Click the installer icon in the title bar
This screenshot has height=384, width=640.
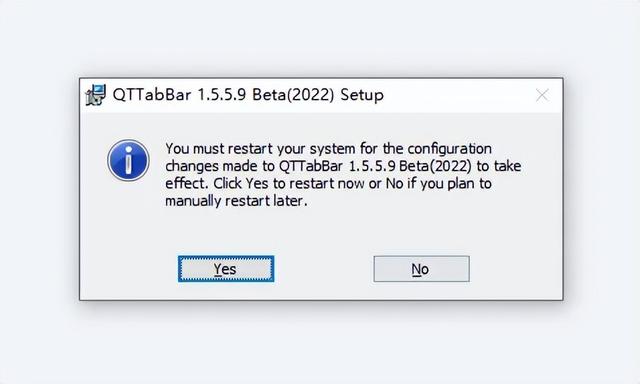[x=96, y=95]
